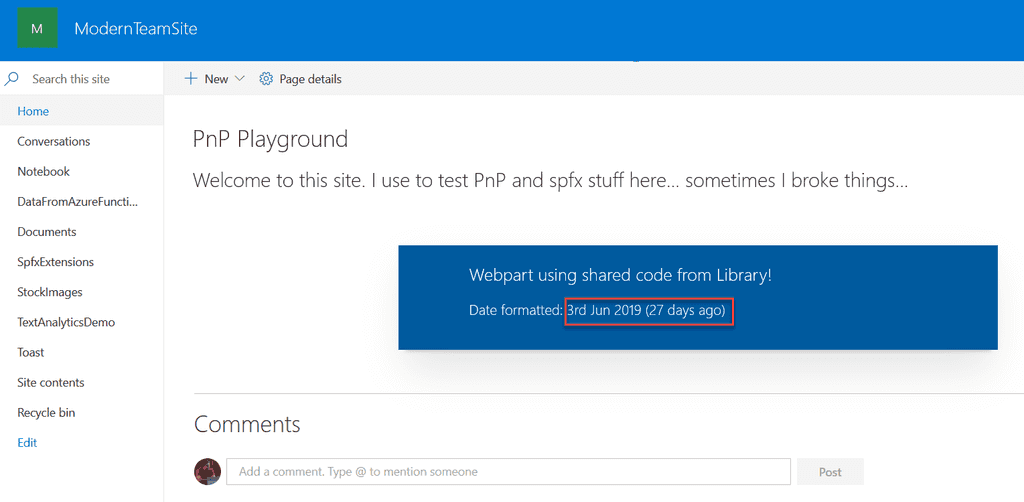
Task: Click the plus icon beside New
Action: point(191,79)
